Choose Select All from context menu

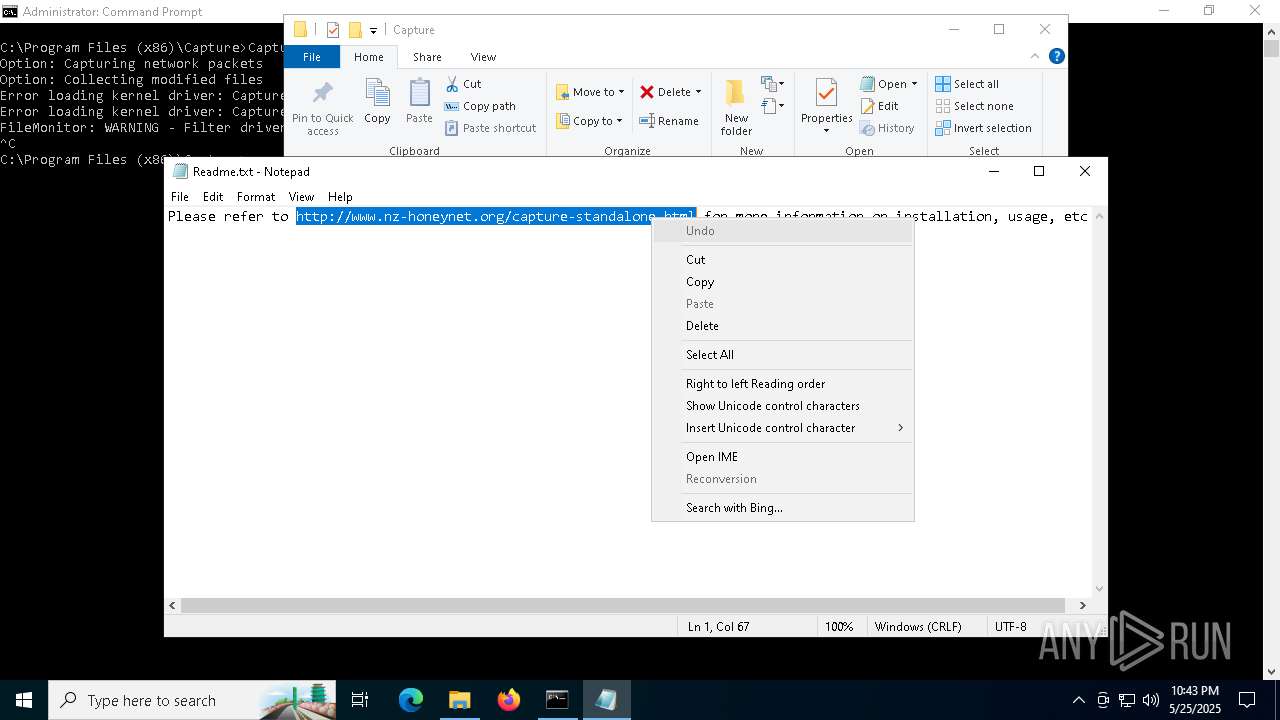tap(782, 355)
